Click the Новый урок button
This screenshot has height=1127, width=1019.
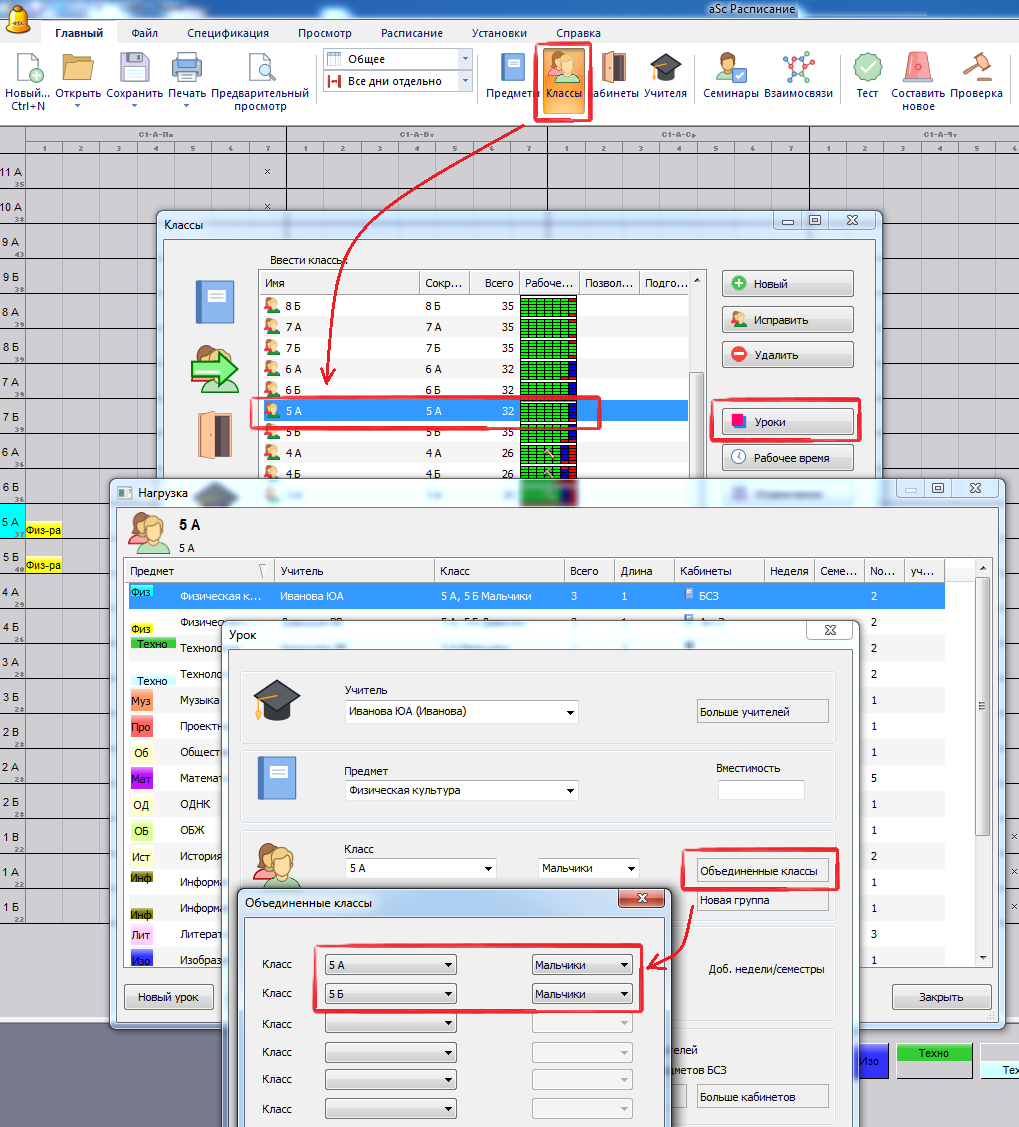[168, 997]
